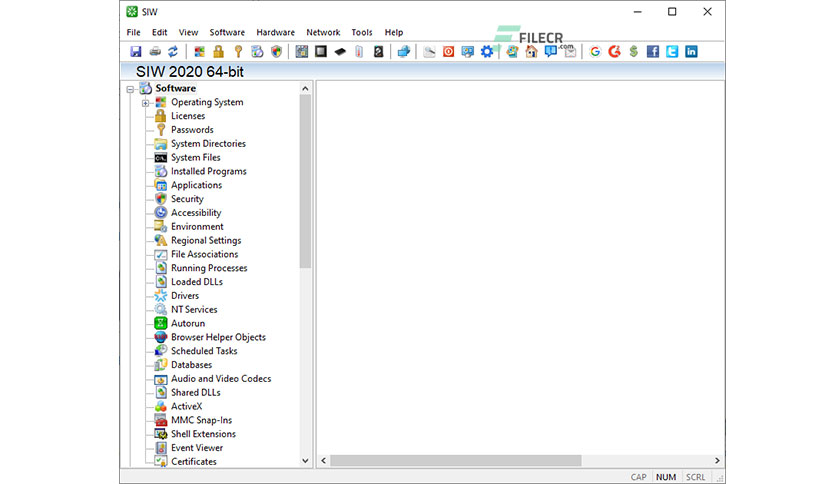Select Passwords in the tree
836x484 pixels.
pos(192,130)
